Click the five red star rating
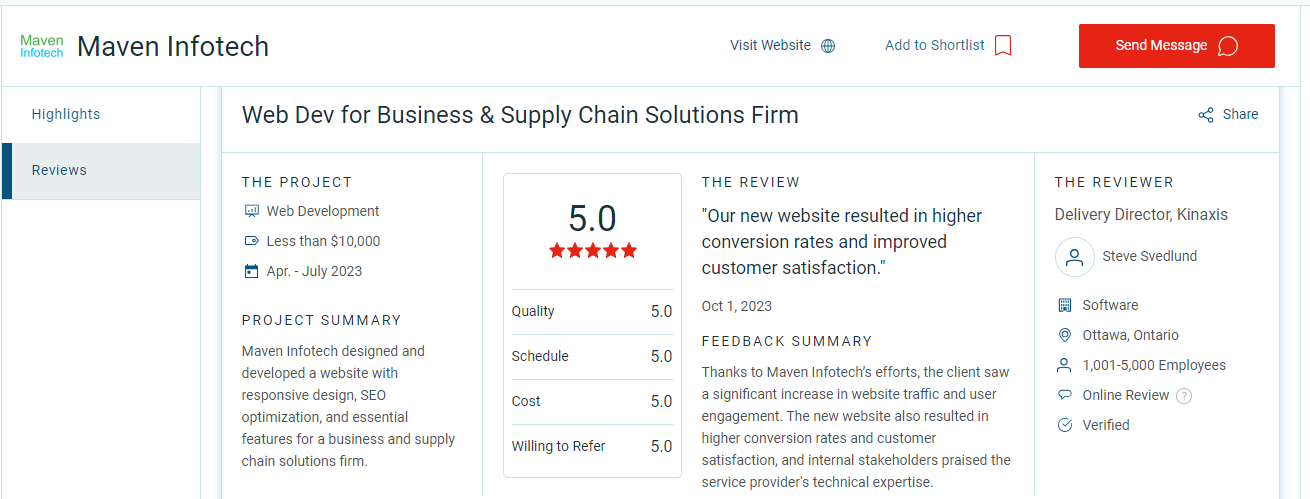Screen dimensions: 1310x499 pyautogui.click(x=593, y=251)
